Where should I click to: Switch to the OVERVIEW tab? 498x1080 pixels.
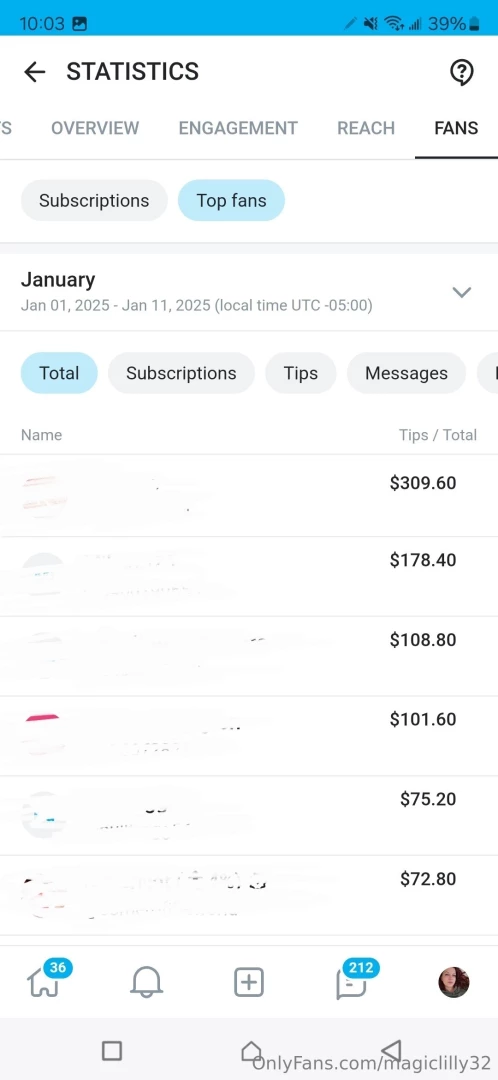(95, 128)
